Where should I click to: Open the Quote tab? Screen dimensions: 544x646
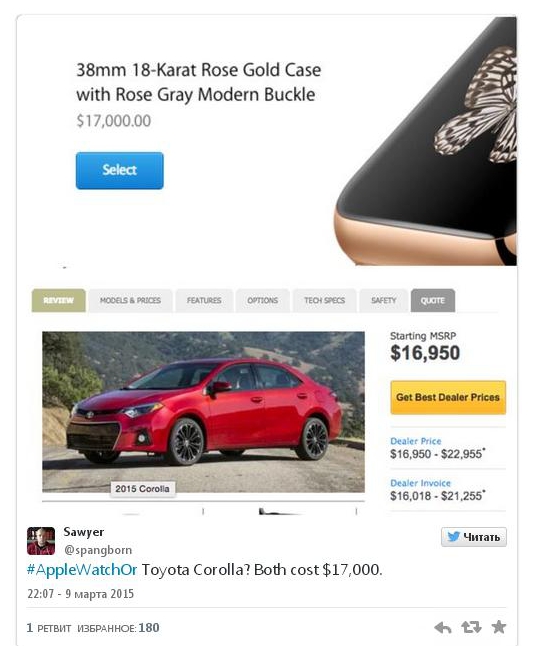(x=433, y=300)
